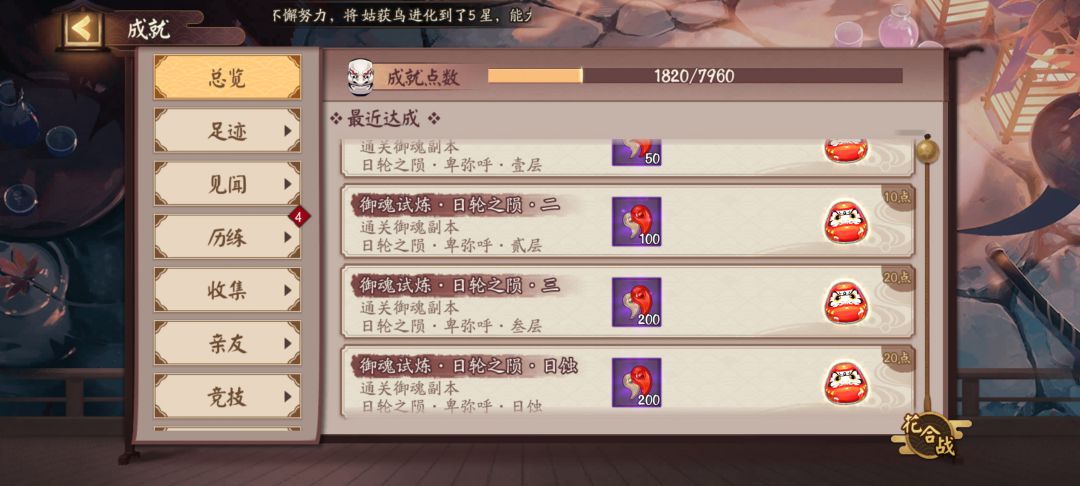The image size is (1080, 486).
Task: Switch to the 亲友 tab
Action: 227,344
